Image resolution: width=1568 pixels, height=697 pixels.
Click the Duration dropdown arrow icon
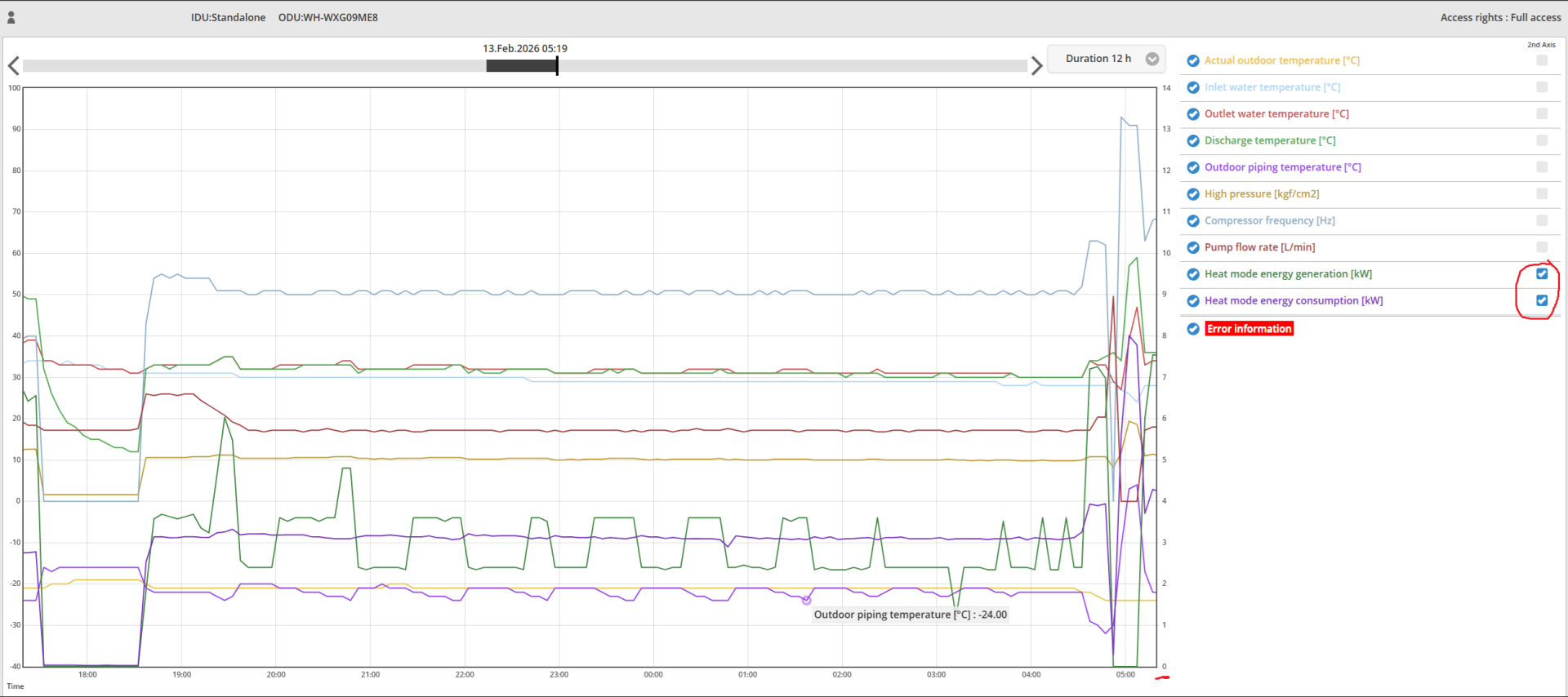[x=1152, y=59]
